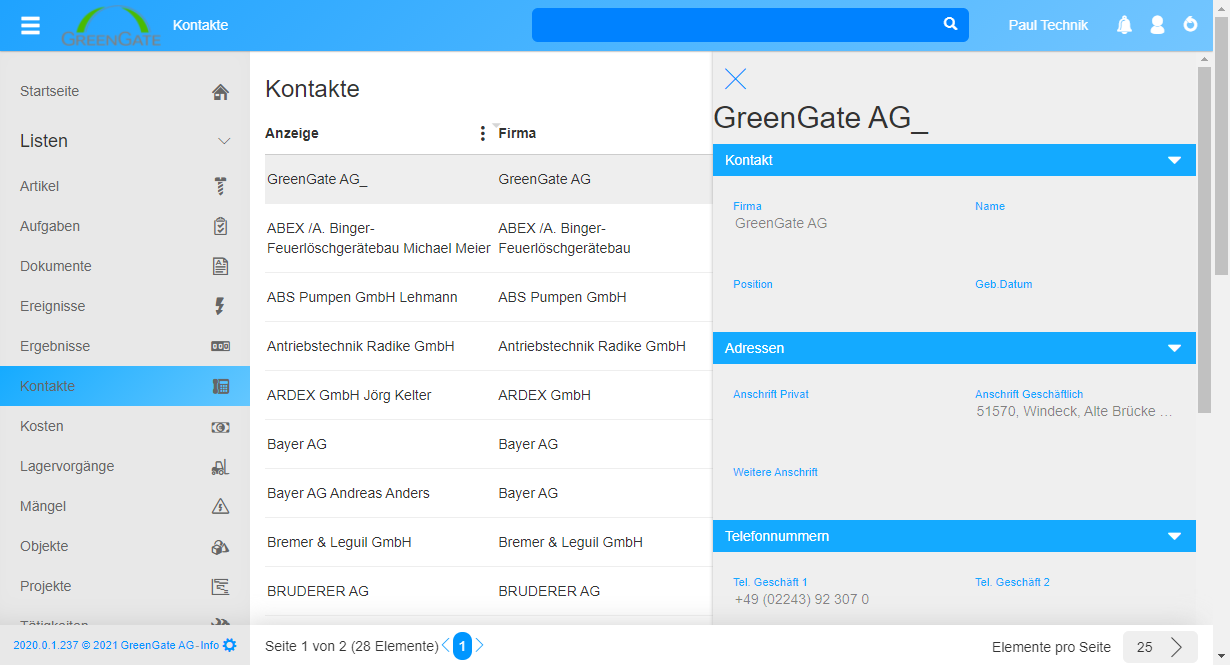Open the Anzeige column options menu
This screenshot has height=665, width=1230.
tap(483, 133)
